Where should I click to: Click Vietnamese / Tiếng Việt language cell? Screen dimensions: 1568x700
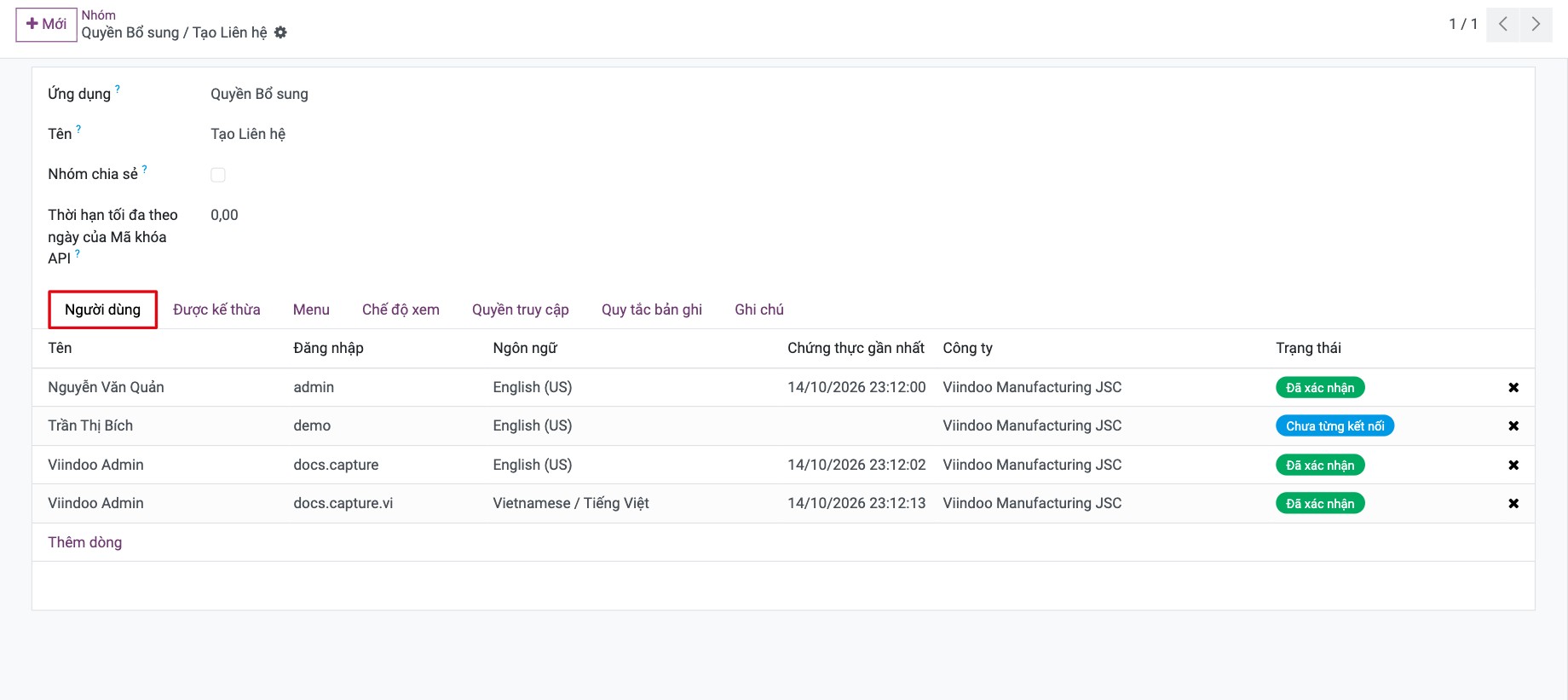pyautogui.click(x=571, y=503)
